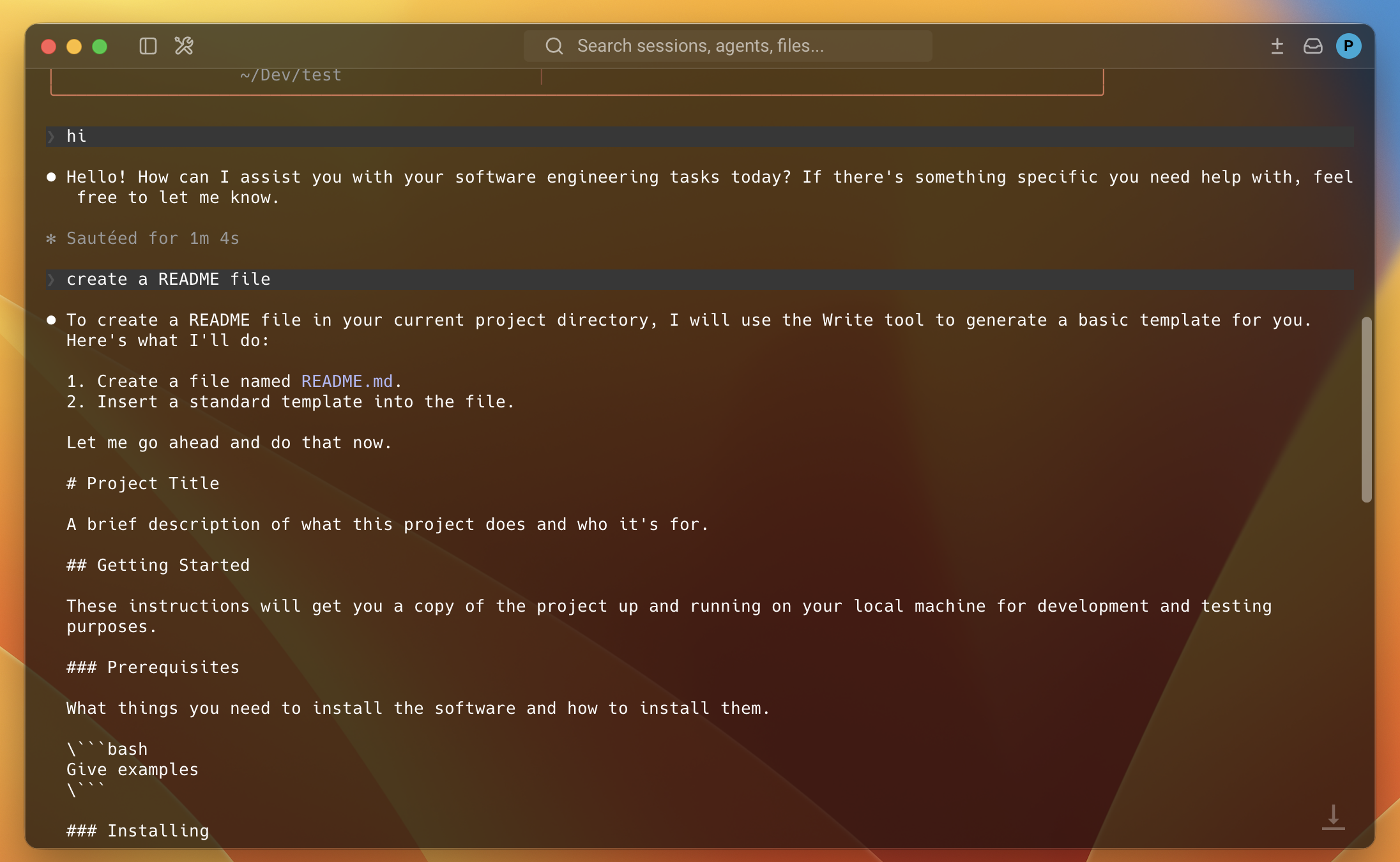Maximize the window with the green button
The height and width of the screenshot is (862, 1400).
tap(100, 47)
